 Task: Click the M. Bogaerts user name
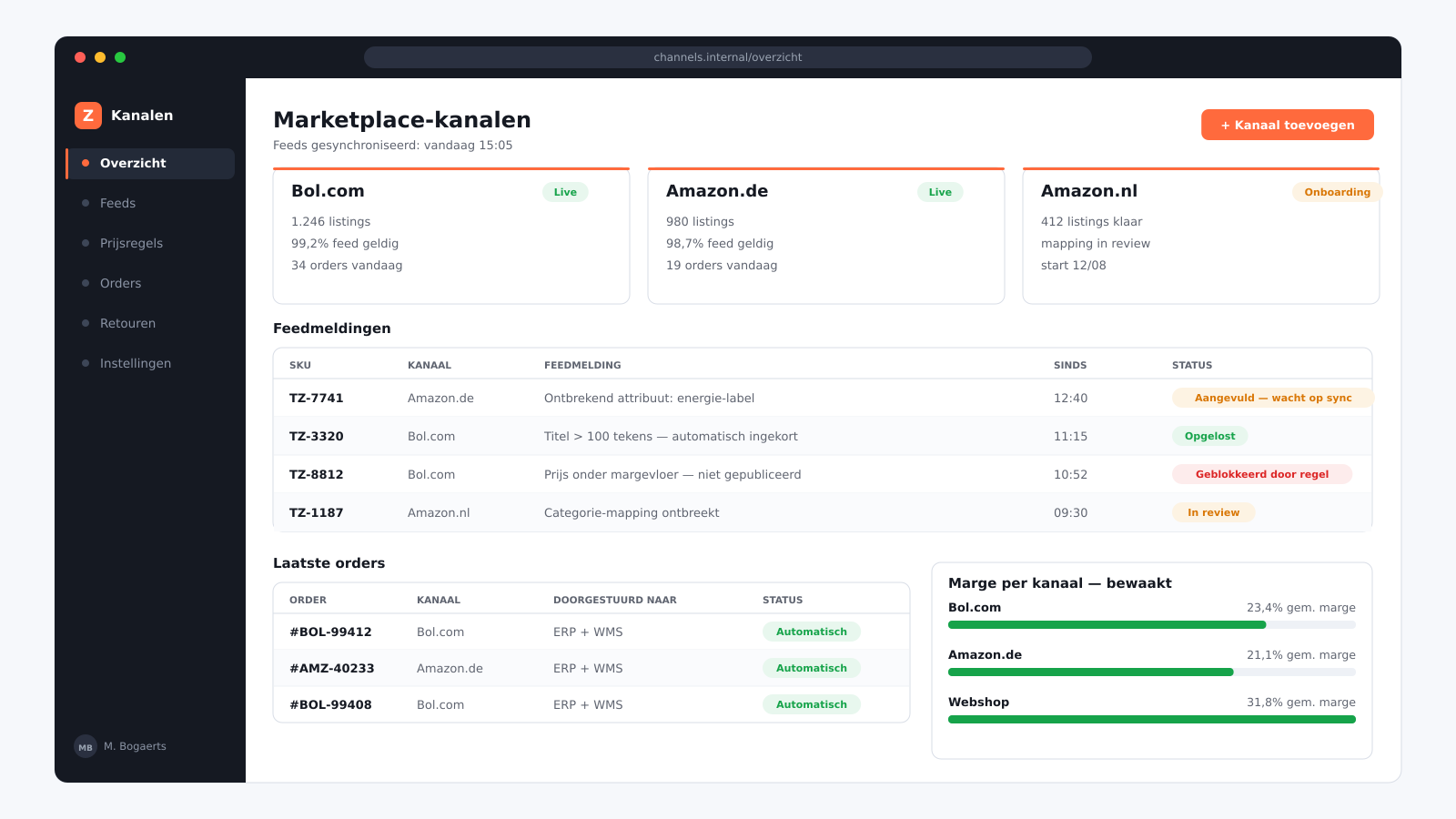coord(135,746)
